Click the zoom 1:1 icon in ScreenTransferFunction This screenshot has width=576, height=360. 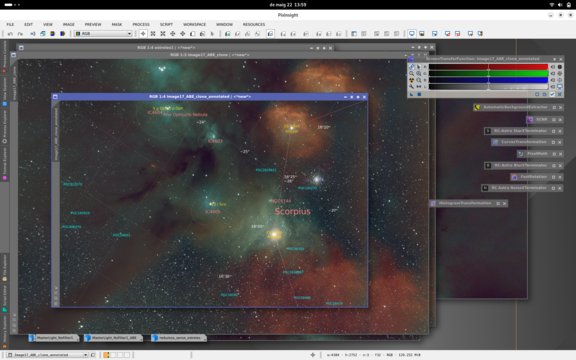418,73
